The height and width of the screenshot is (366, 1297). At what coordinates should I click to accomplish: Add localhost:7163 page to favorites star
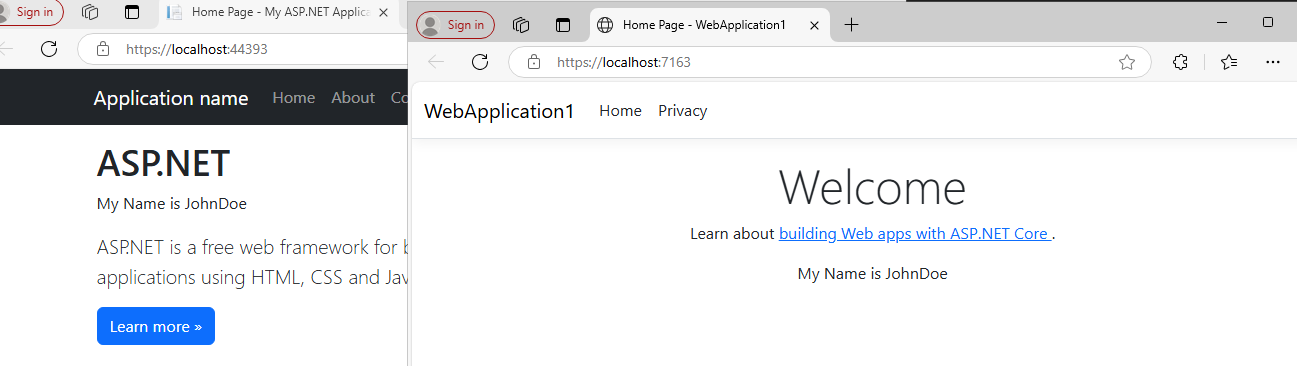click(1127, 62)
